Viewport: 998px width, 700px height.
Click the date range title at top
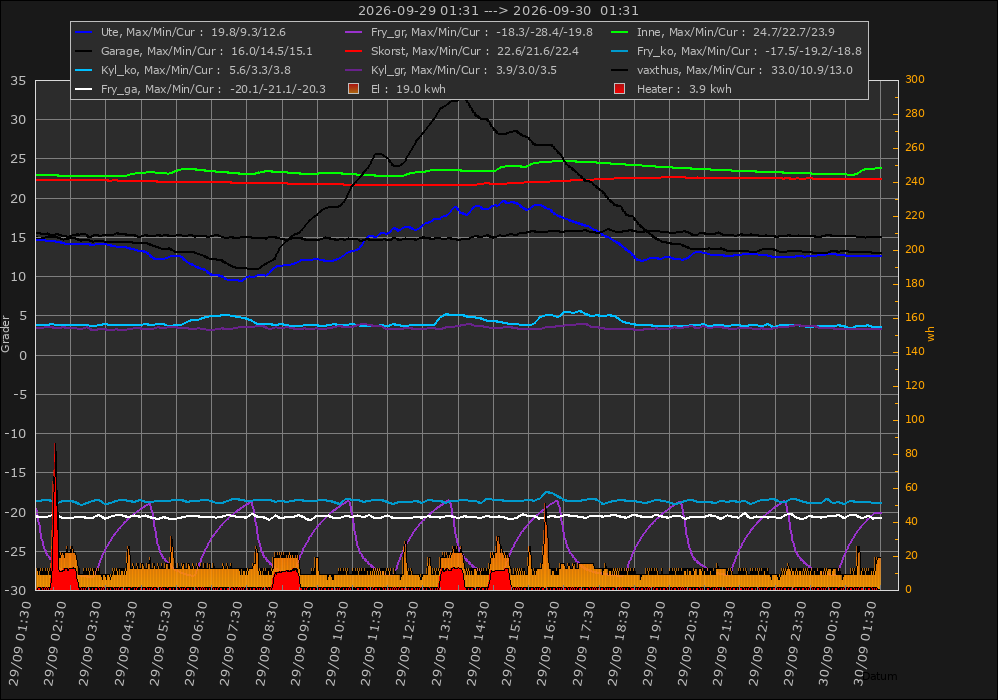pyautogui.click(x=498, y=10)
